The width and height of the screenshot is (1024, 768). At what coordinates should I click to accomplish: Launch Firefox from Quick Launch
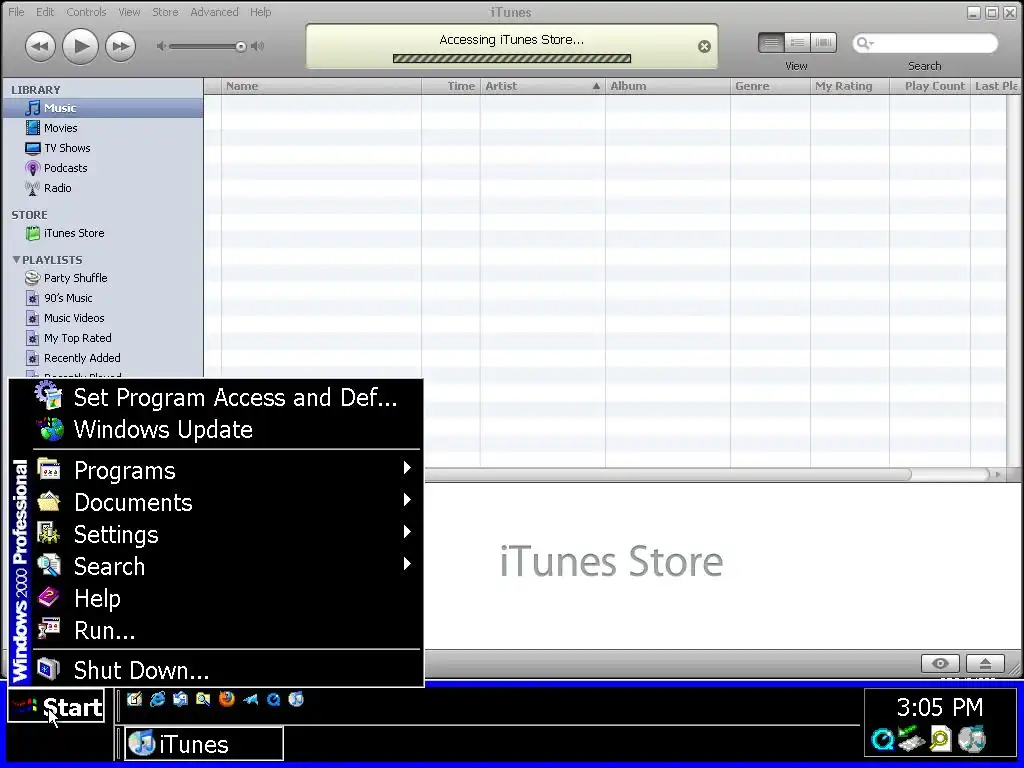(x=227, y=699)
